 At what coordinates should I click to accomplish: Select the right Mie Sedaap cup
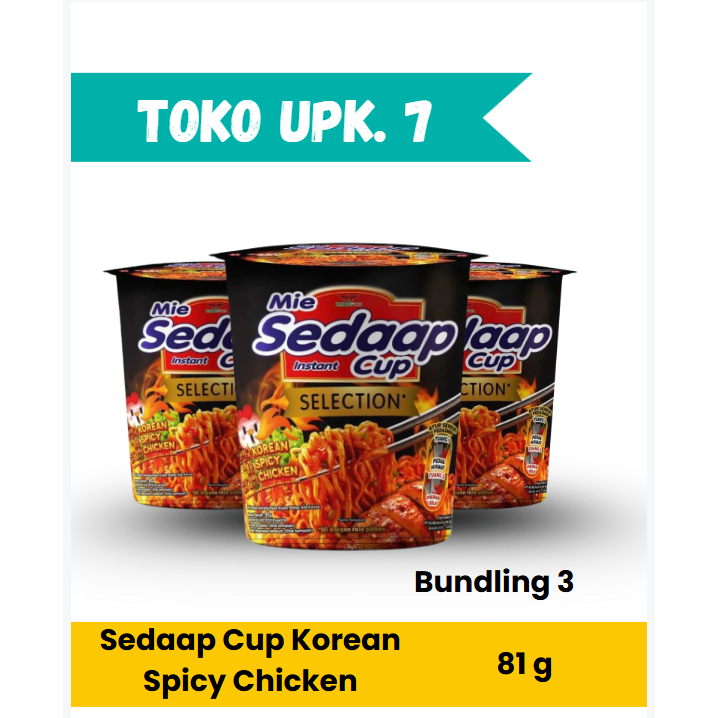[x=515, y=385]
